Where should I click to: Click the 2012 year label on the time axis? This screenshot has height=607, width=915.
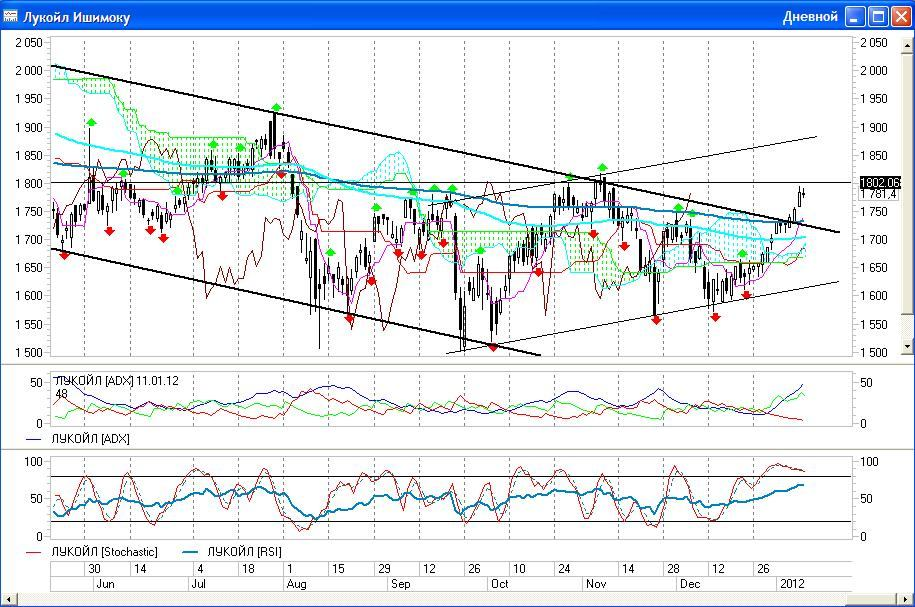(x=792, y=584)
